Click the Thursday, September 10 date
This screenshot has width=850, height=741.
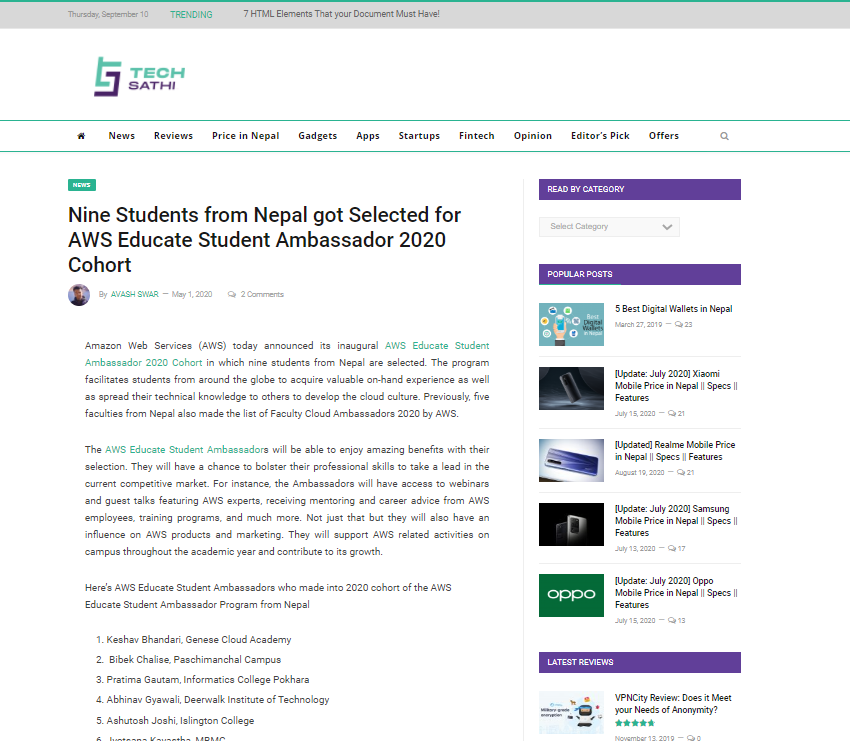coord(108,14)
